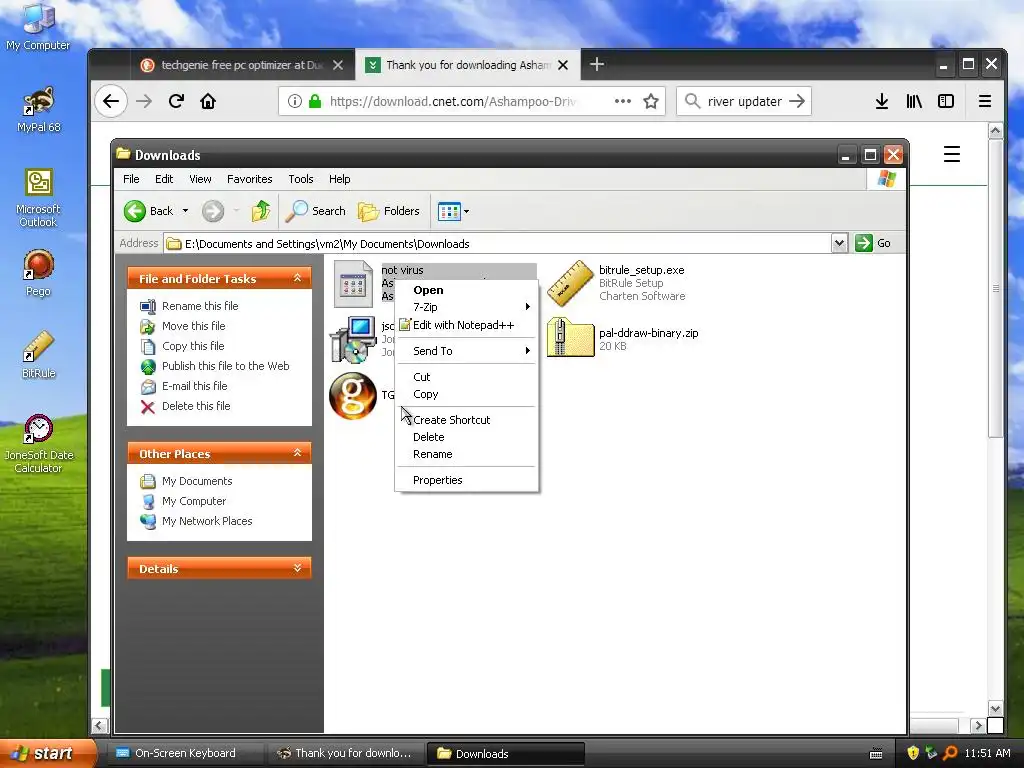Collapse File and Folder Tasks panel

pos(297,278)
